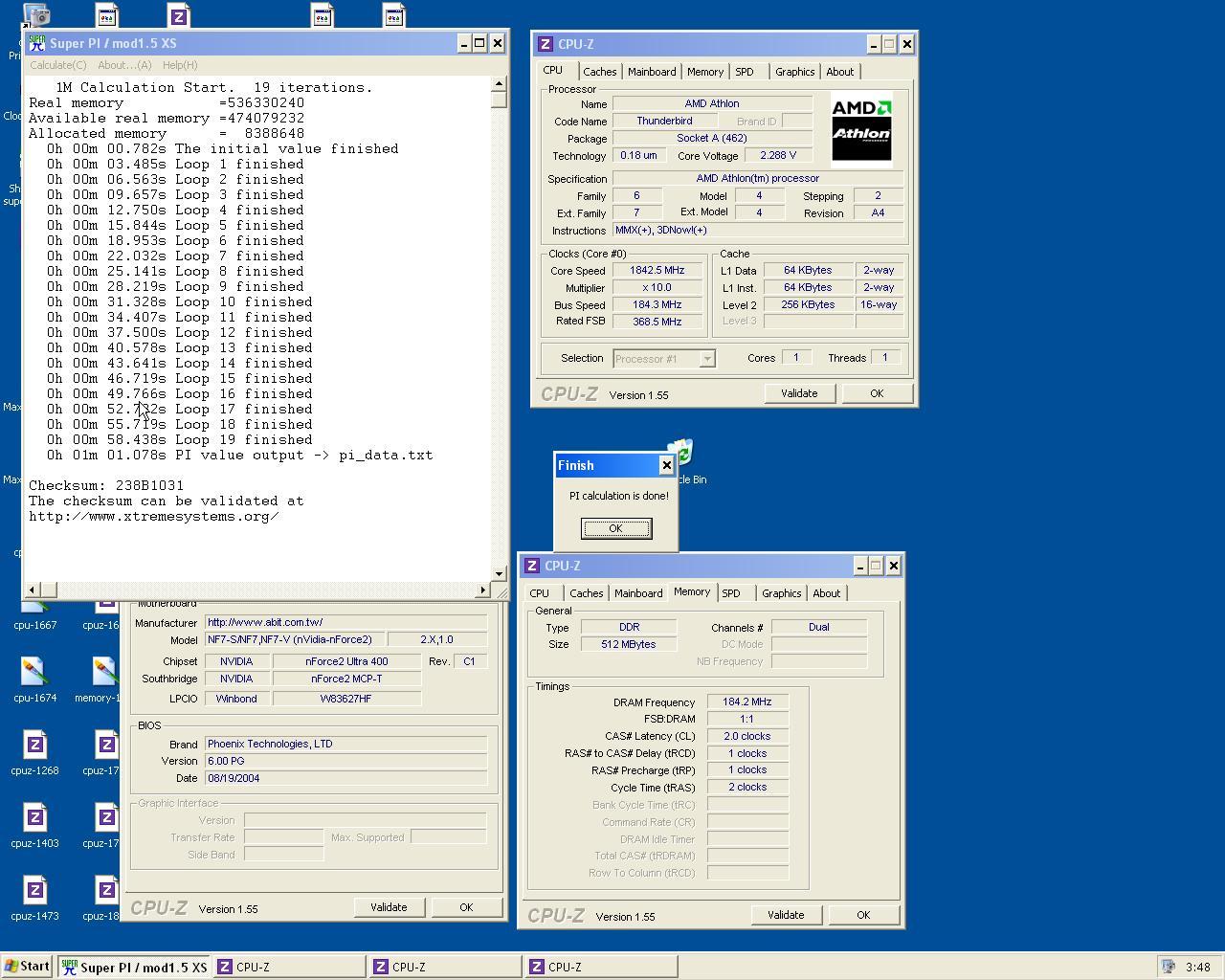Image resolution: width=1225 pixels, height=980 pixels.
Task: Click the Channels # value Dual
Action: point(819,628)
